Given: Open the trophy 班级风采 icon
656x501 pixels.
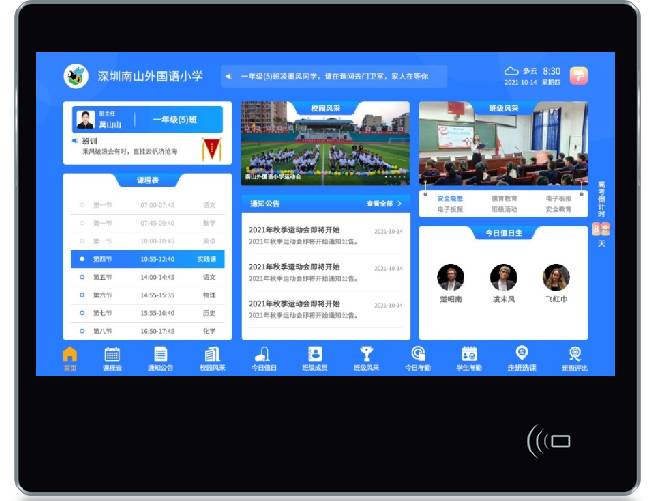Looking at the screenshot, I should point(366,354).
